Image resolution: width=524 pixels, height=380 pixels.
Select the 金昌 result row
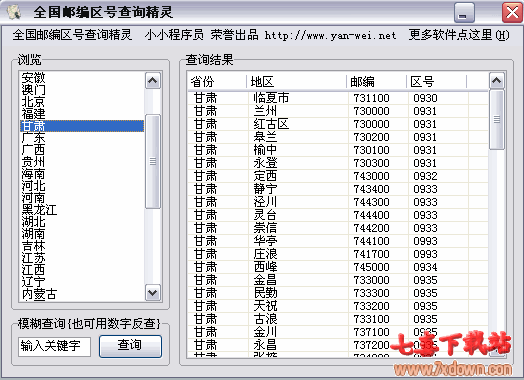[338, 281]
